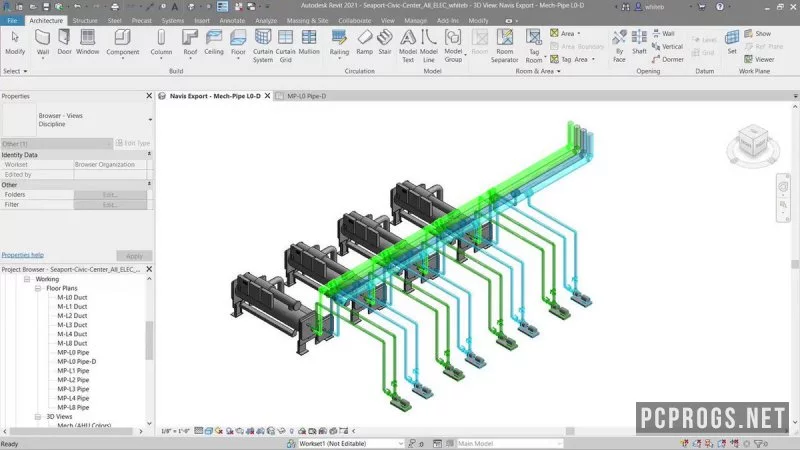
Task: Activate the Stair tool
Action: point(385,43)
